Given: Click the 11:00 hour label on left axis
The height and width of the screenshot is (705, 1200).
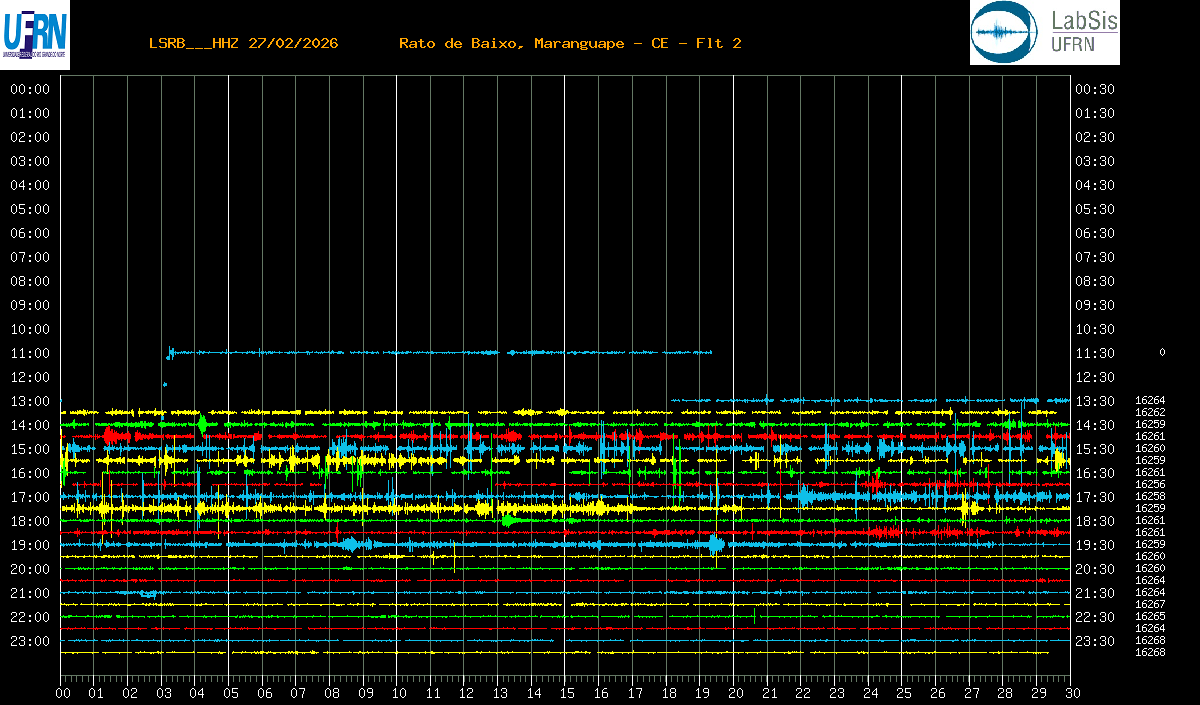Looking at the screenshot, I should [x=30, y=353].
